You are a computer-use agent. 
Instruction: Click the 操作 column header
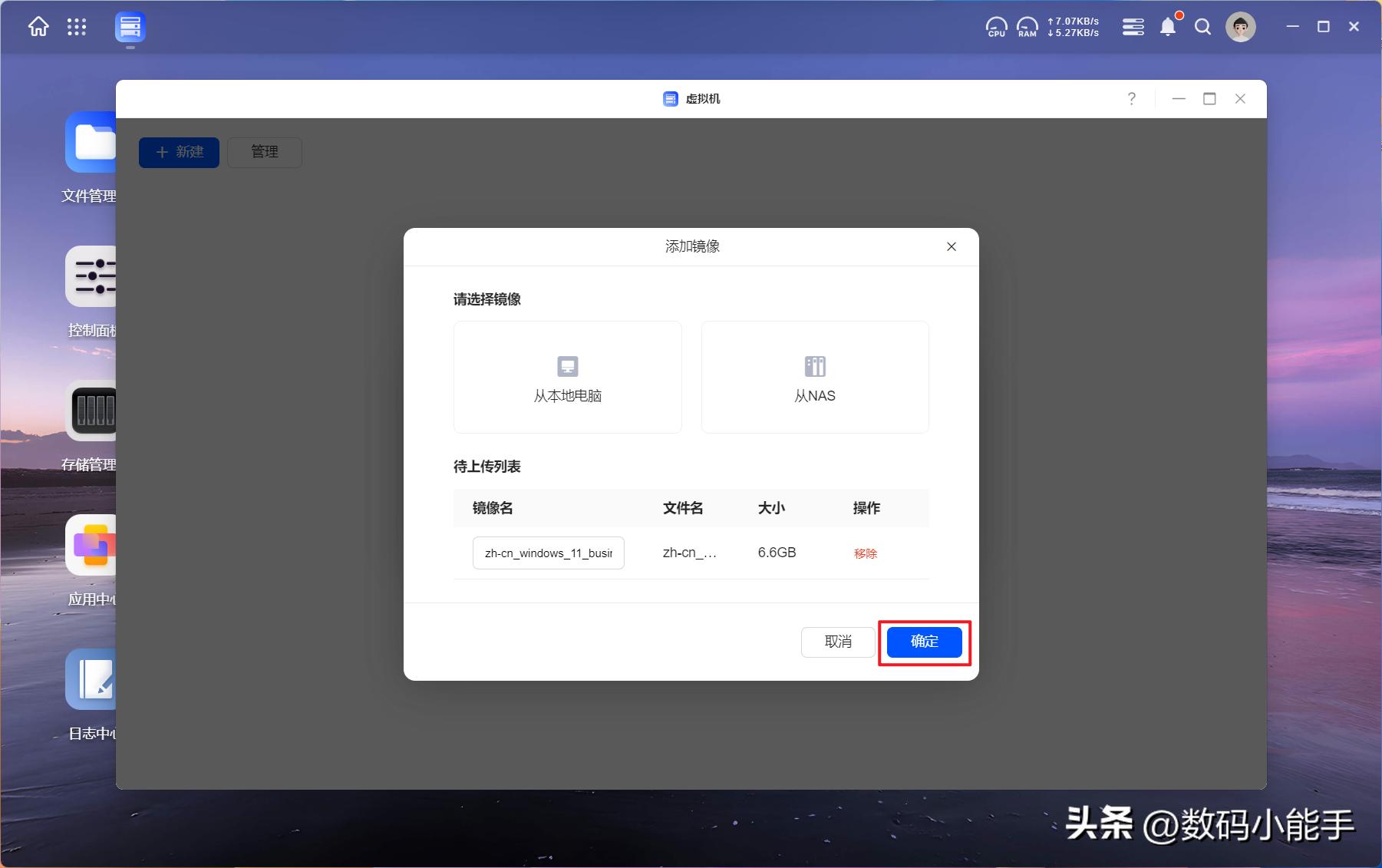pyautogui.click(x=866, y=508)
